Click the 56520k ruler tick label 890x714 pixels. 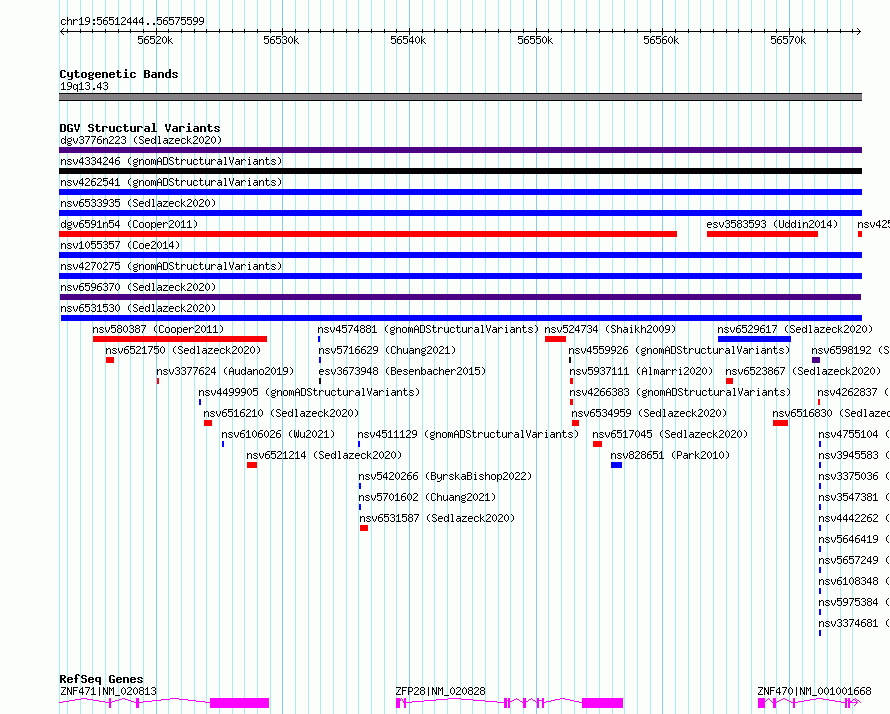point(155,40)
